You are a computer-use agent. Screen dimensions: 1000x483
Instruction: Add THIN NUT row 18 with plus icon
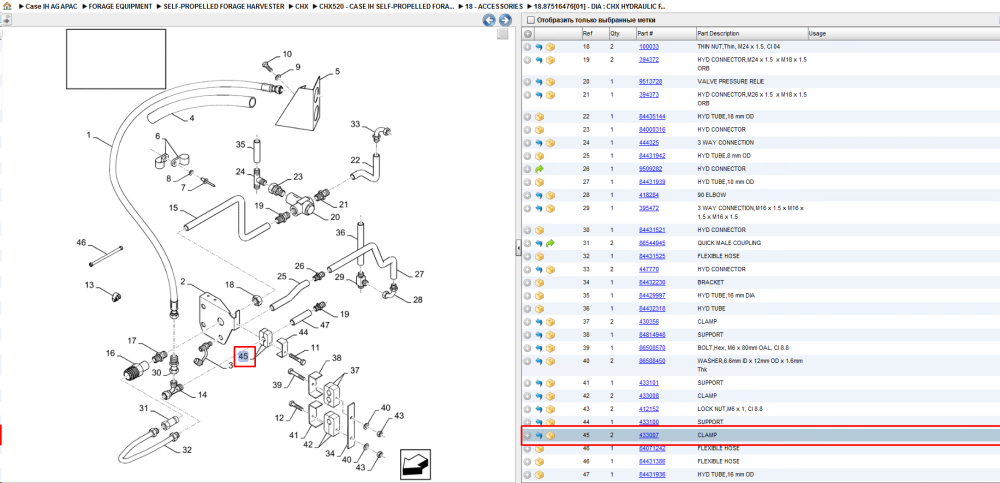[527, 47]
